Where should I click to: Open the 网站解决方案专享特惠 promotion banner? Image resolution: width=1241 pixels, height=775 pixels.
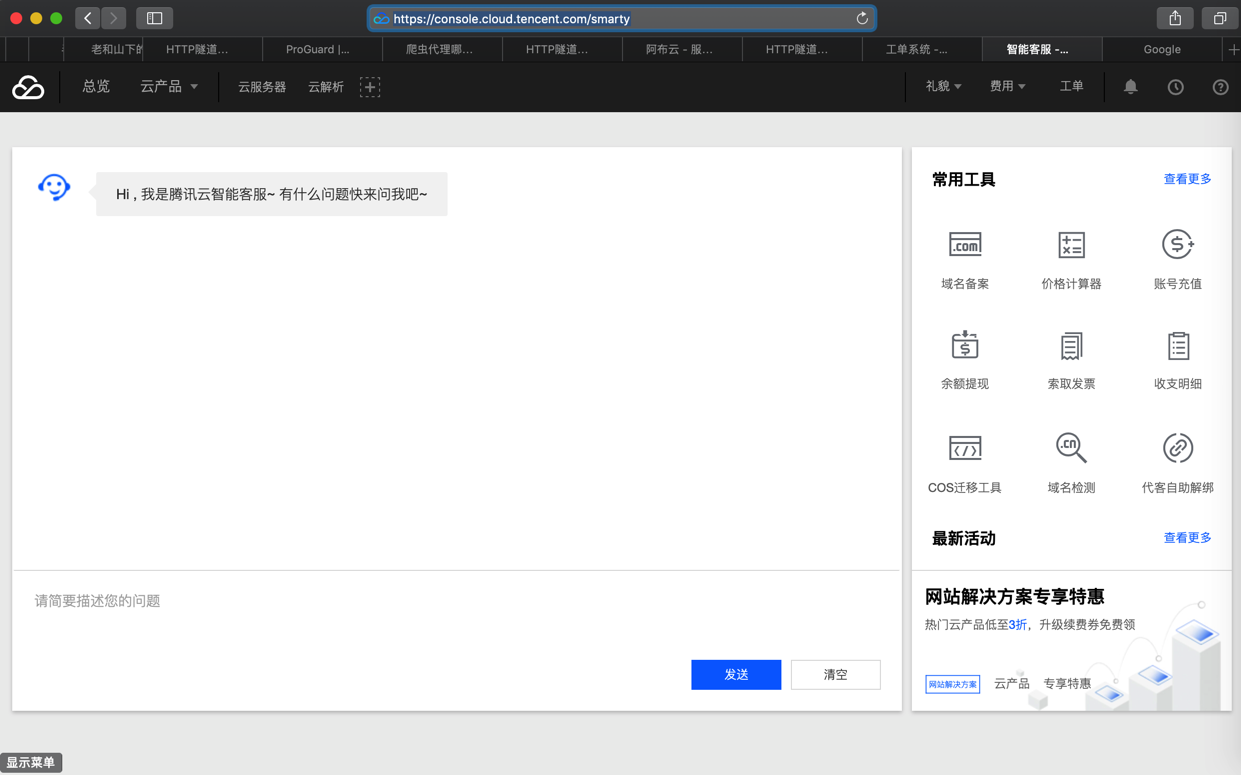pyautogui.click(x=1071, y=641)
